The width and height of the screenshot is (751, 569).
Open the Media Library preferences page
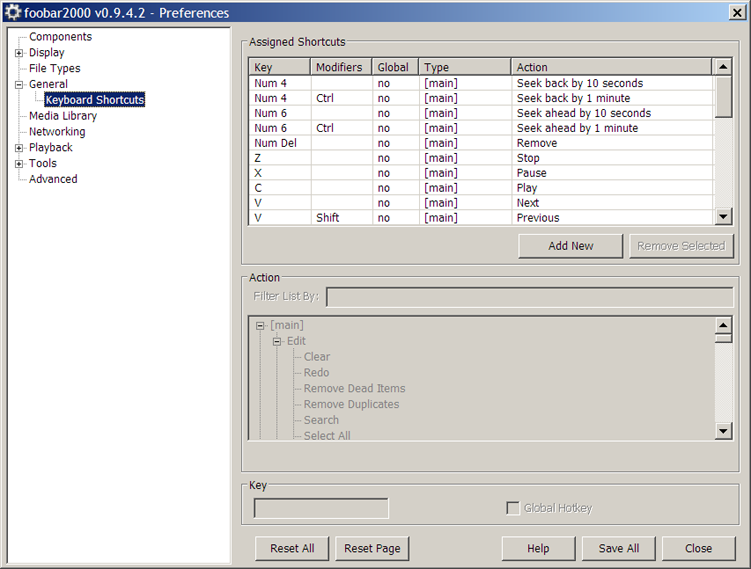63,116
